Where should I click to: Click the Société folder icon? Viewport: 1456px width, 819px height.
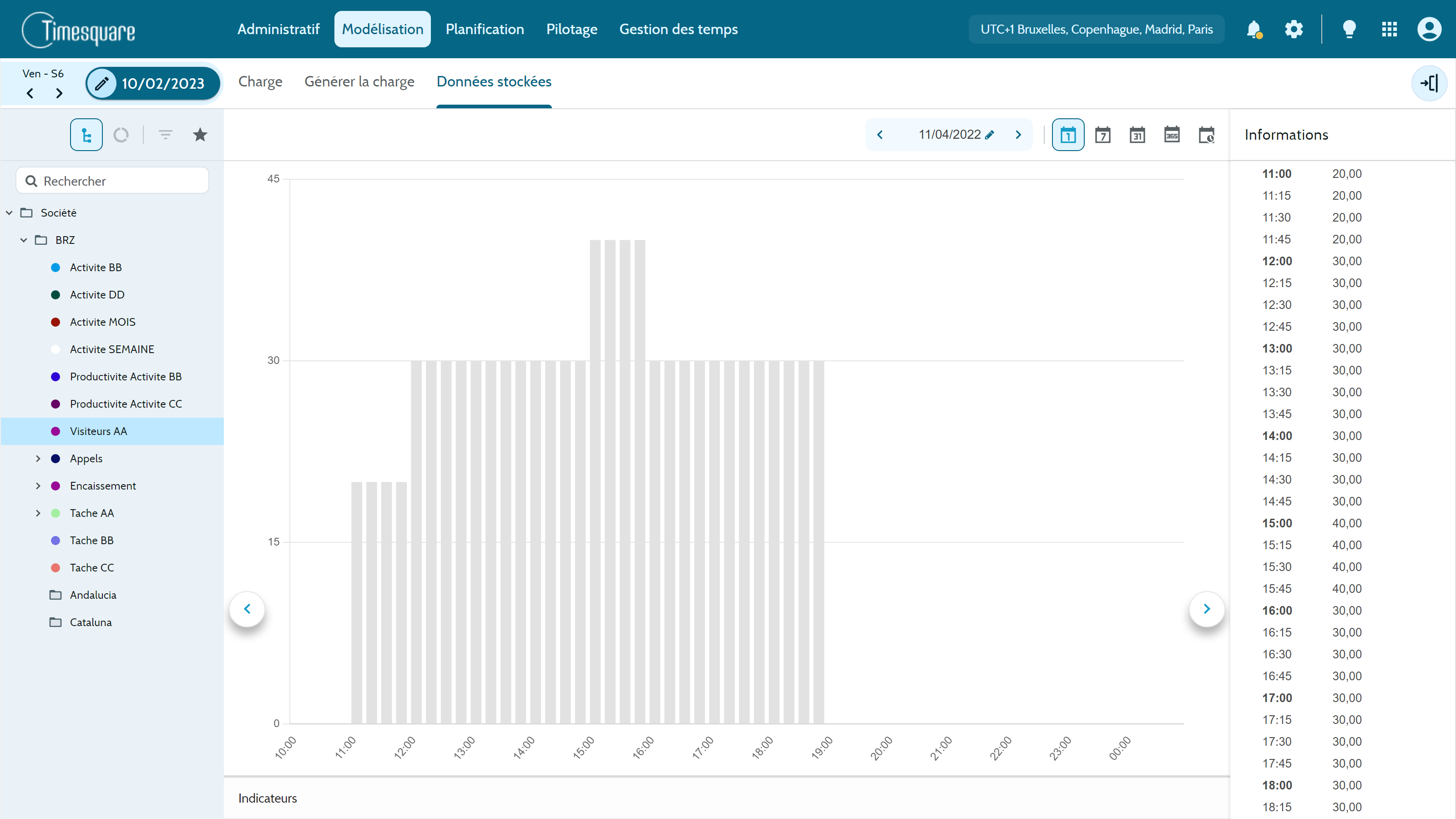(26, 213)
